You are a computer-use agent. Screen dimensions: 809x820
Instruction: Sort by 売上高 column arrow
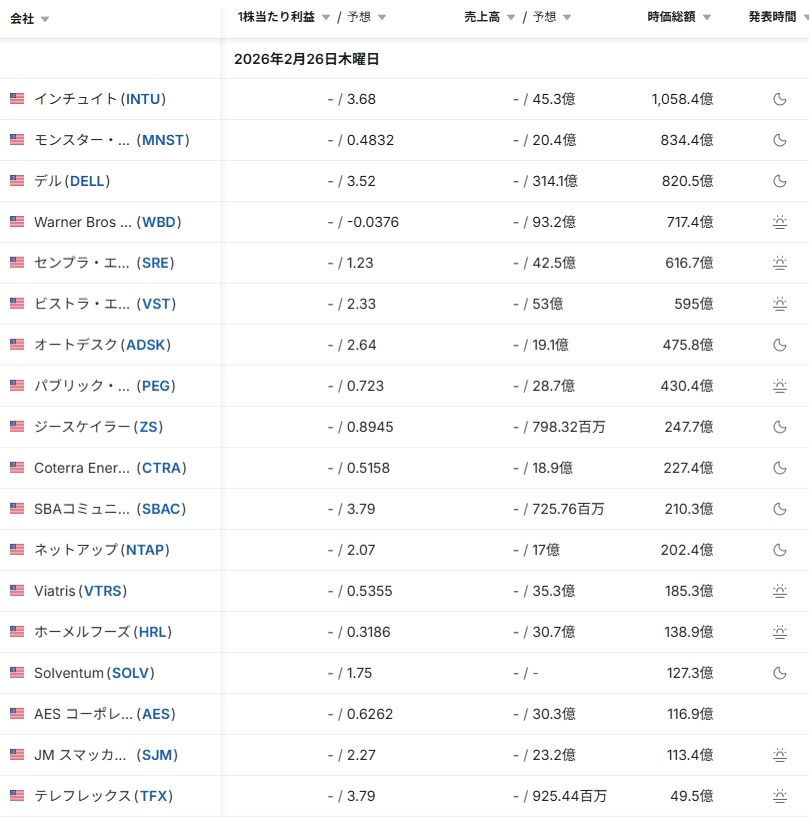pos(512,17)
